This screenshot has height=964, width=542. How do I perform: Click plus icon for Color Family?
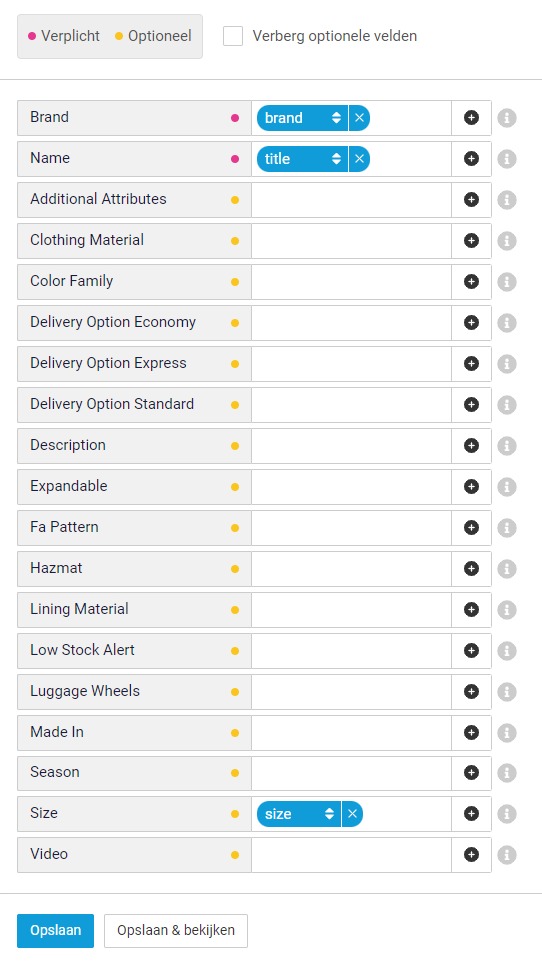click(x=471, y=282)
